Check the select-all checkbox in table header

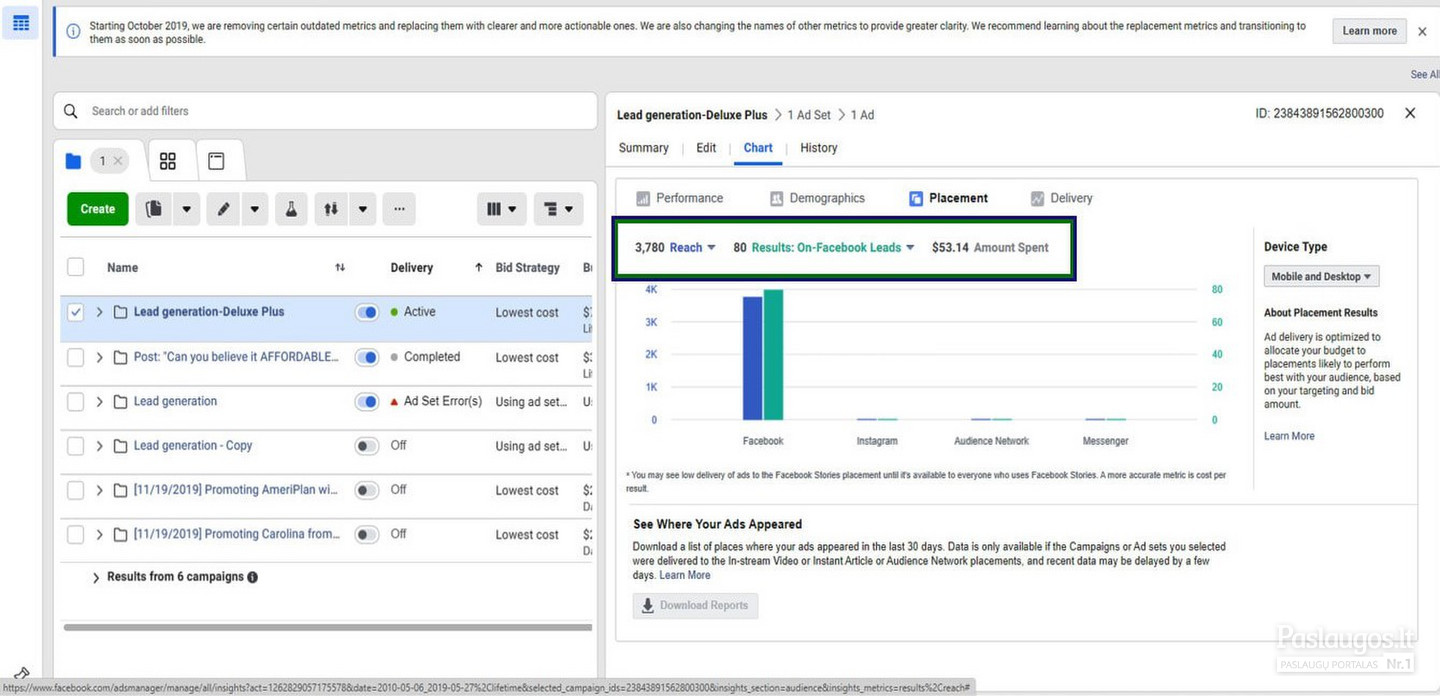75,267
